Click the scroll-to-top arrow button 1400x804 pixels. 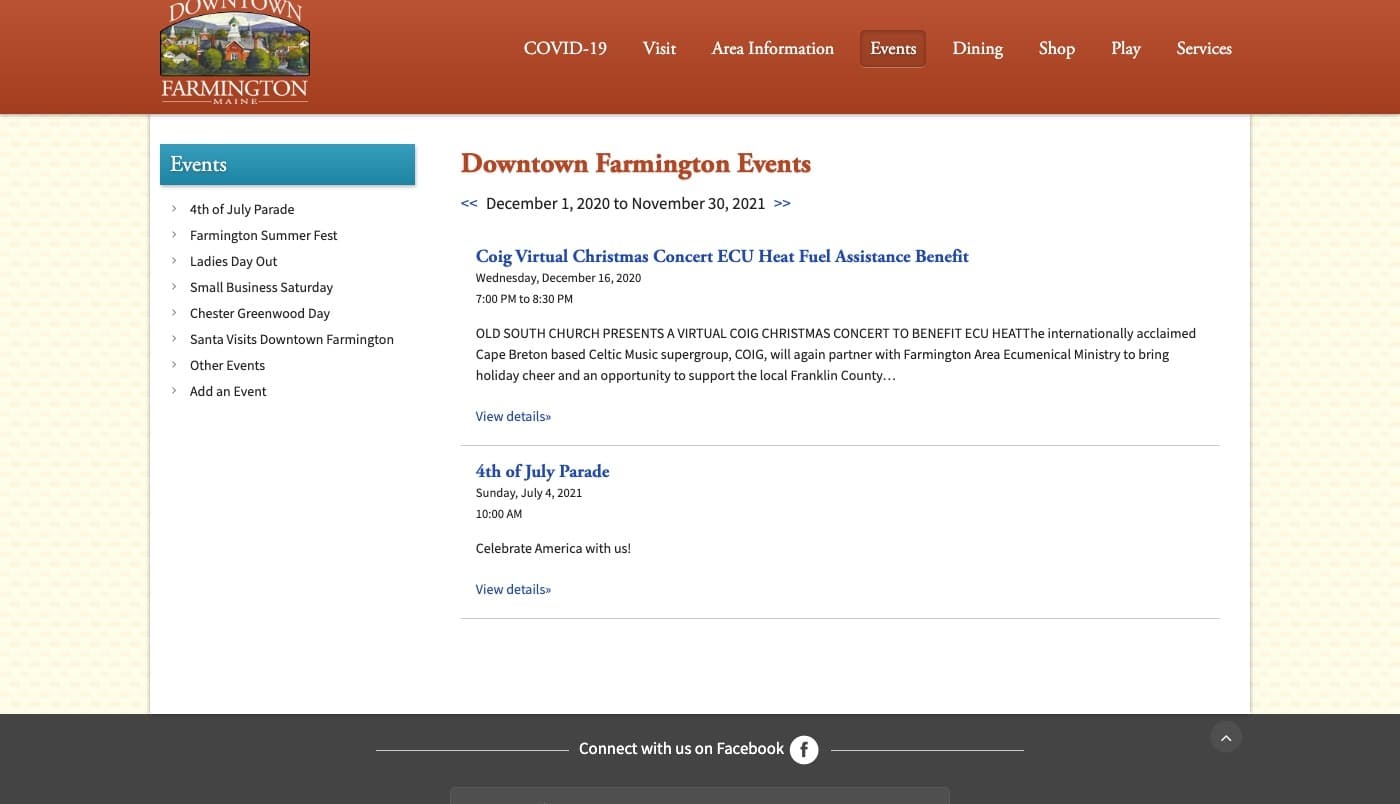pyautogui.click(x=1226, y=737)
